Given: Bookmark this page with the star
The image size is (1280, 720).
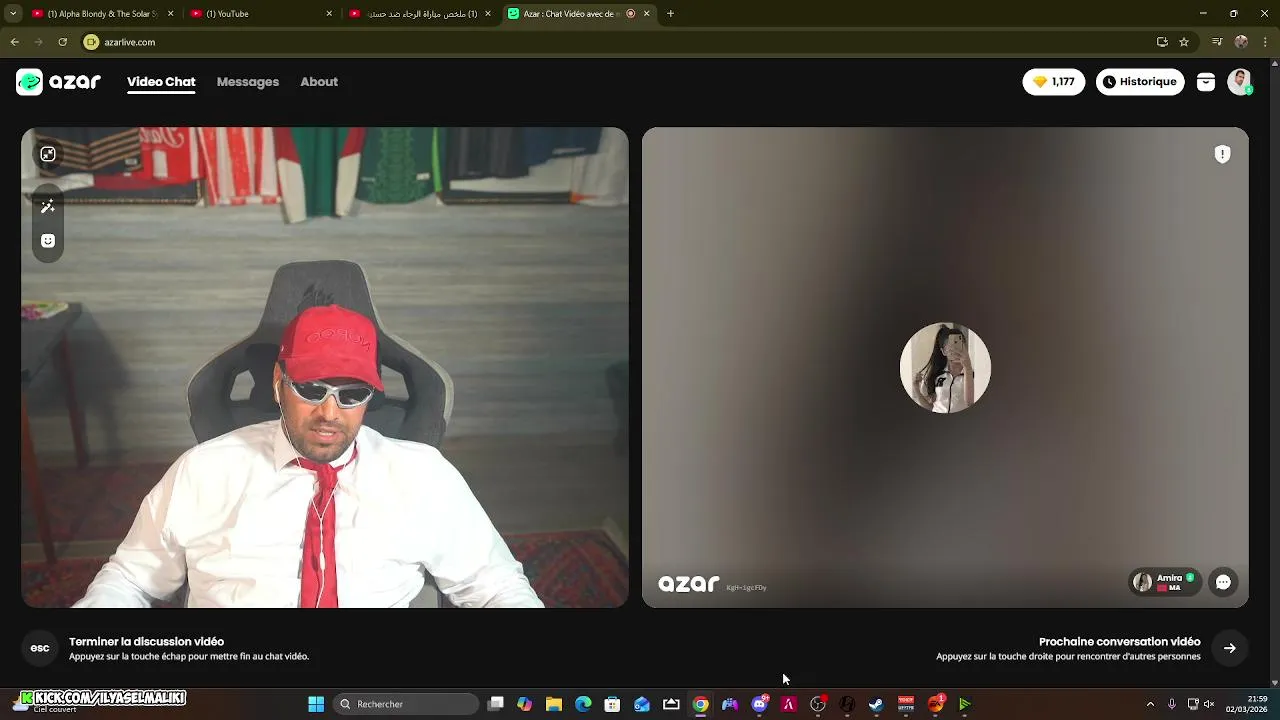Looking at the screenshot, I should click(1184, 42).
